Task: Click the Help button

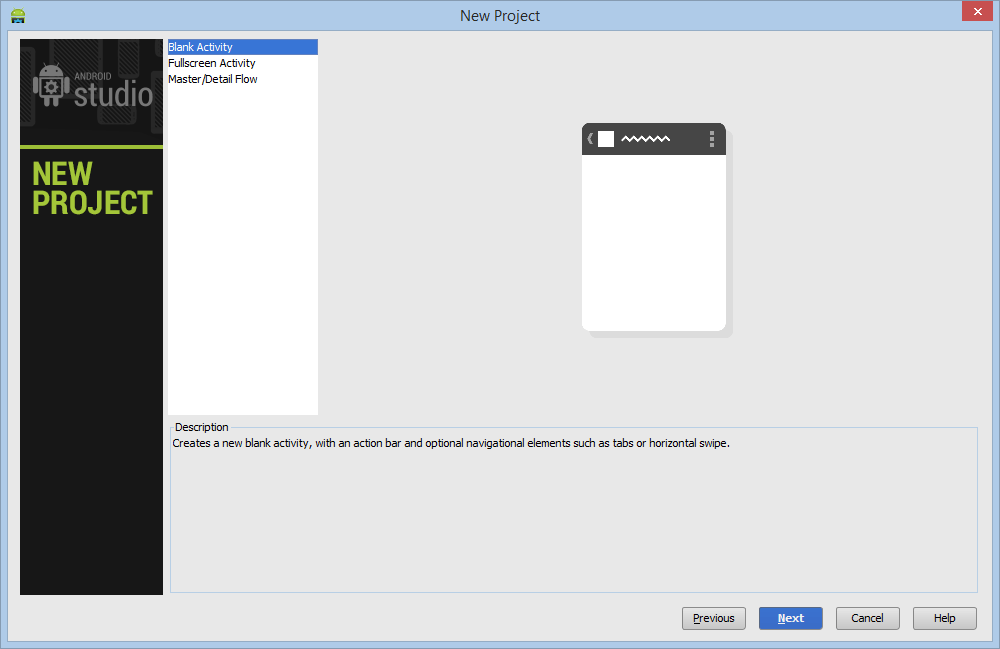Action: (x=944, y=617)
